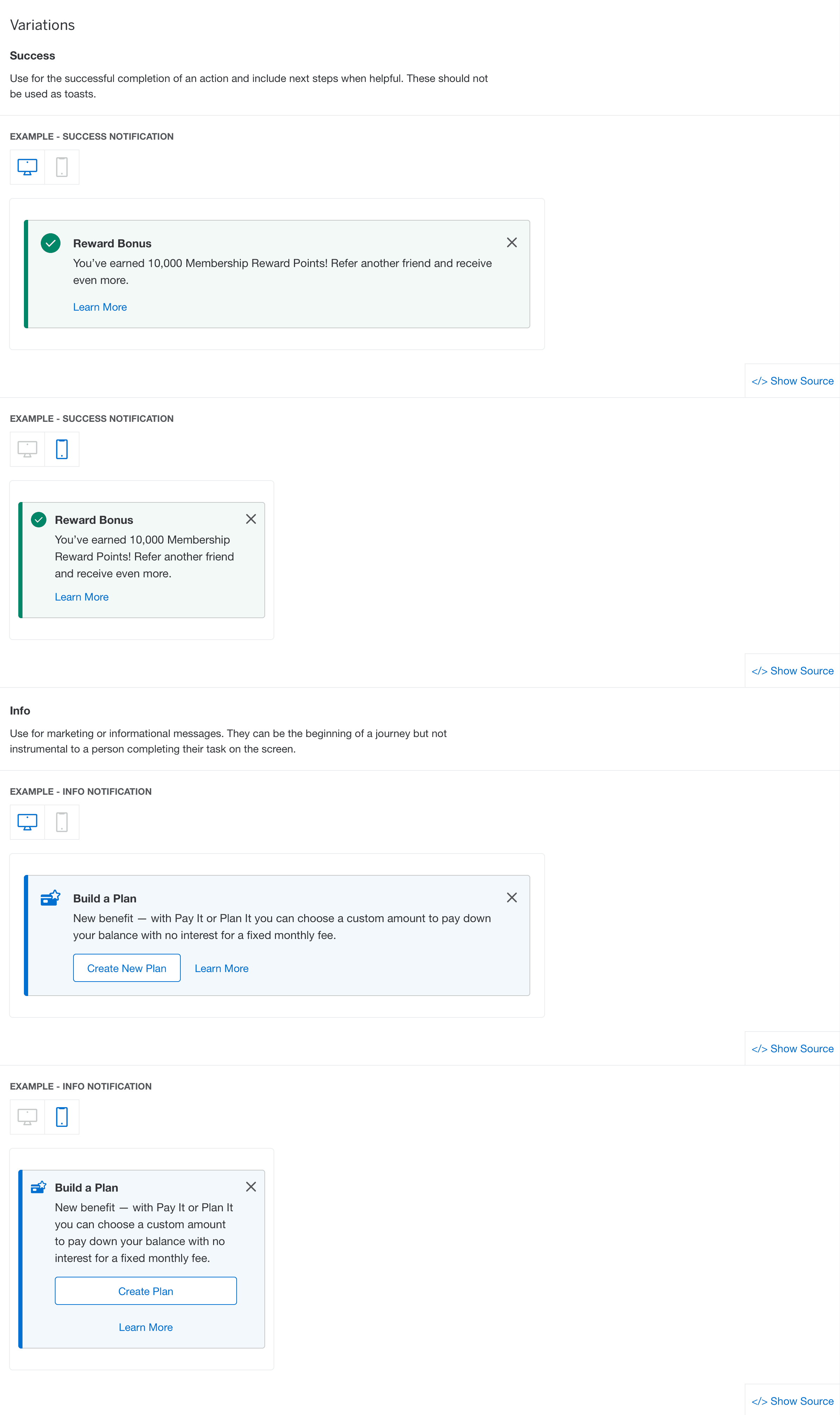Open Learn More next to Create New Plan
This screenshot has height=1415, width=840.
click(x=221, y=968)
